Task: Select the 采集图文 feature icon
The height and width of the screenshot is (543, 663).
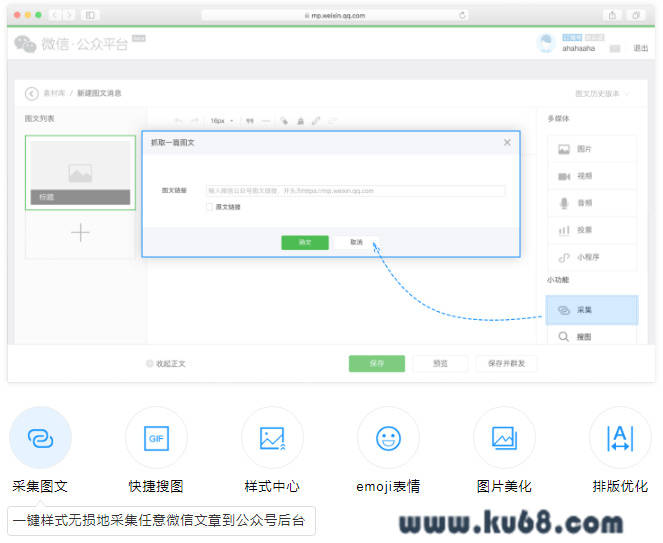Action: tap(40, 438)
